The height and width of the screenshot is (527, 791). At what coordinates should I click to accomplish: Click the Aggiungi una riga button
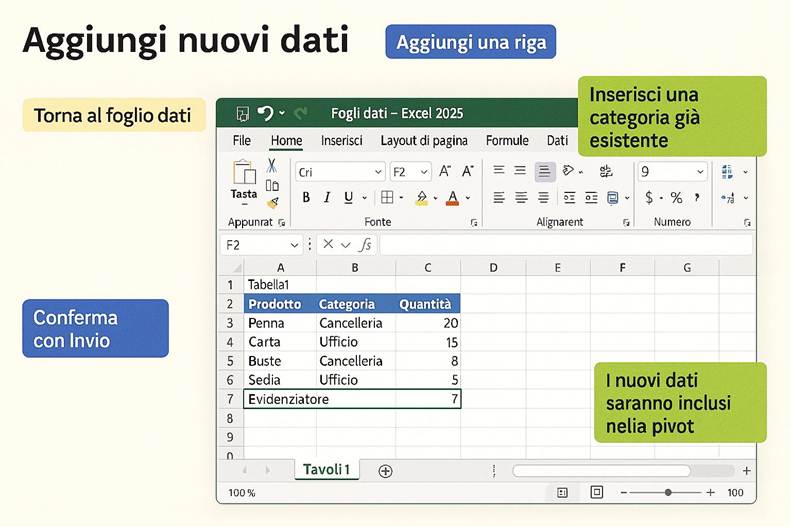point(471,42)
